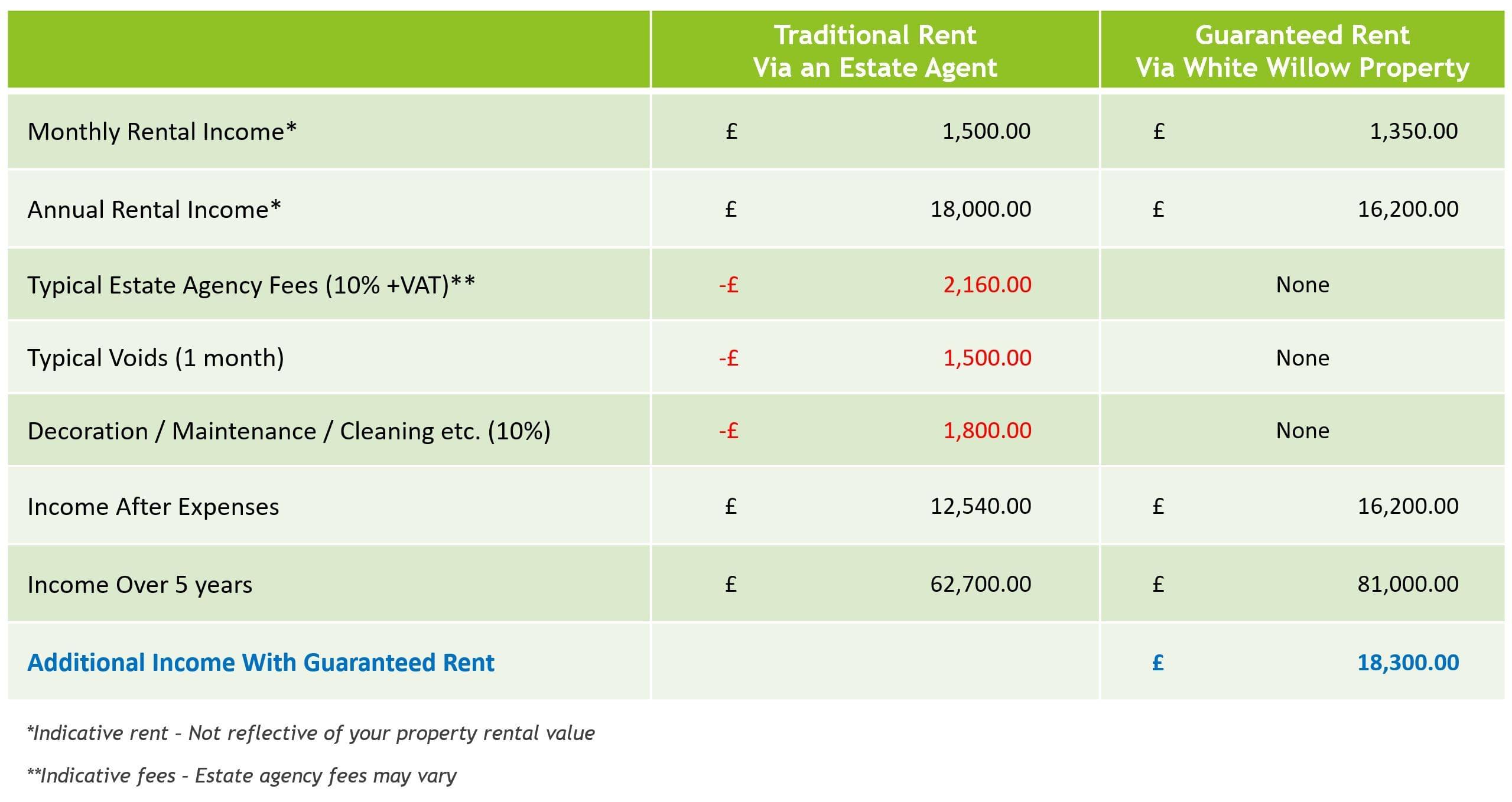Screen dimensions: 1512x802
Task: Click the None cell in Typical Voids row
Action: [x=1302, y=358]
